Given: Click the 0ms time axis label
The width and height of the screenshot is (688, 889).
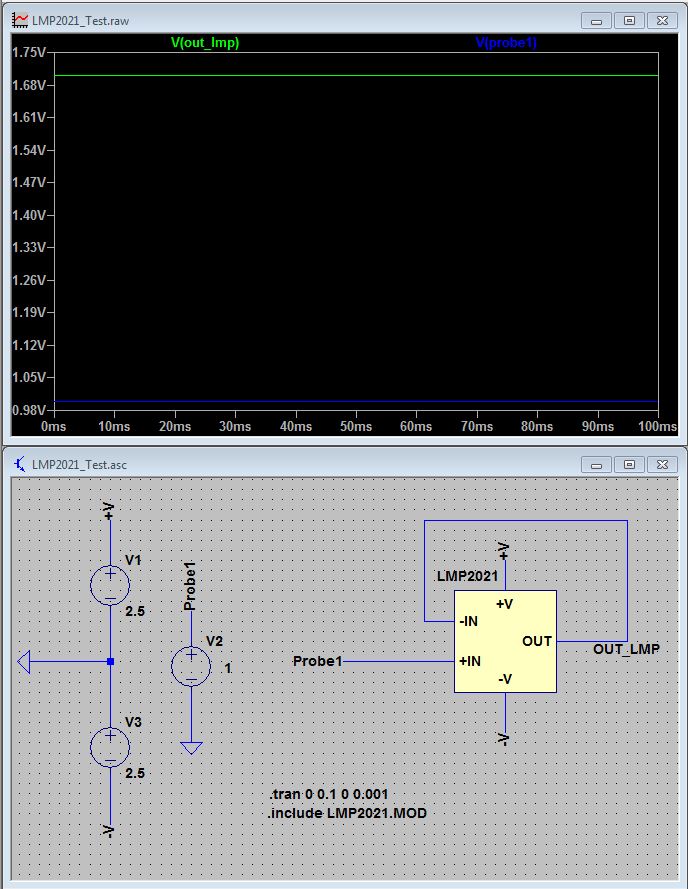Looking at the screenshot, I should click(54, 426).
